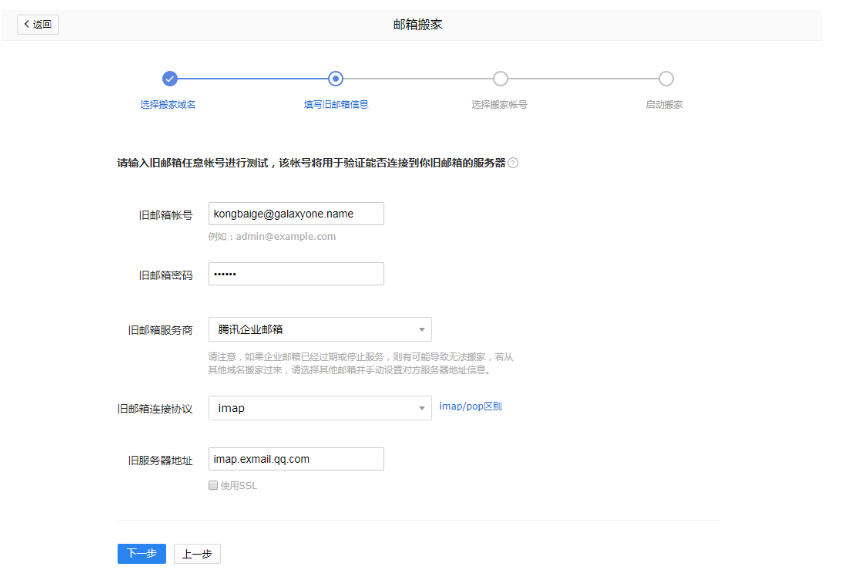Click the help question mark icon
This screenshot has width=863, height=584.
[513, 162]
